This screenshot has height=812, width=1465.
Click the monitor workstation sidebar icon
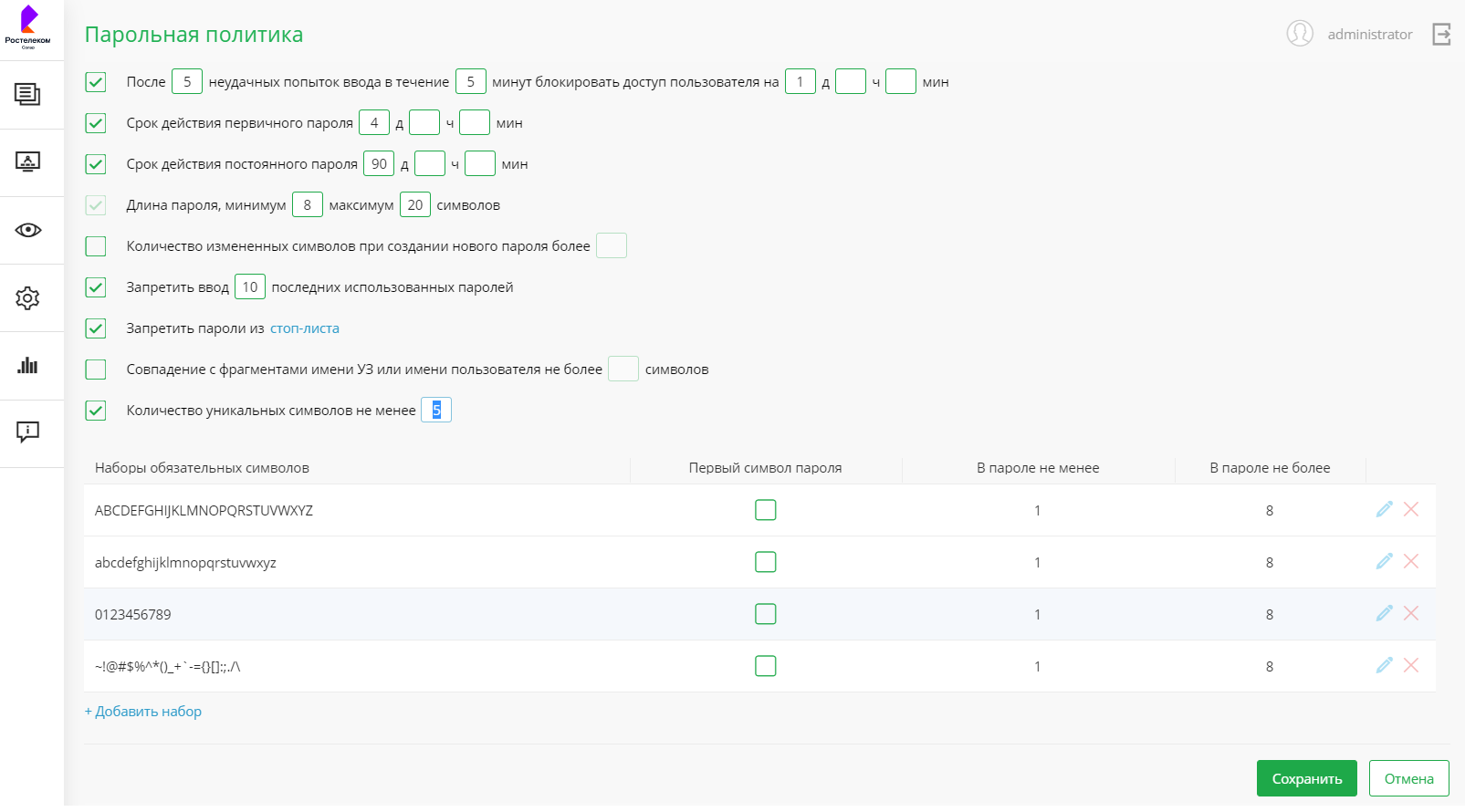tap(27, 162)
